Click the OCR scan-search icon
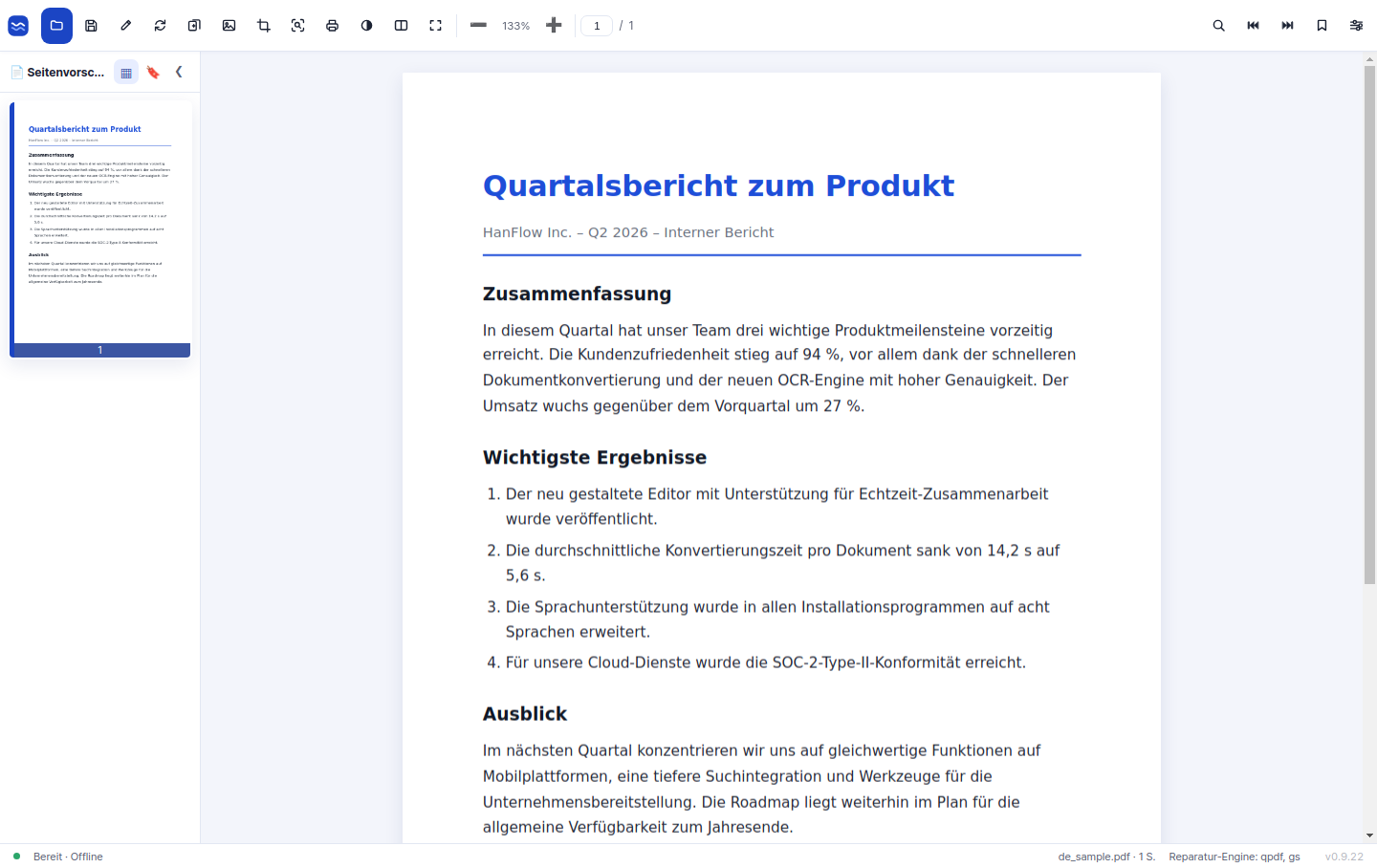The image size is (1377, 868). click(297, 26)
